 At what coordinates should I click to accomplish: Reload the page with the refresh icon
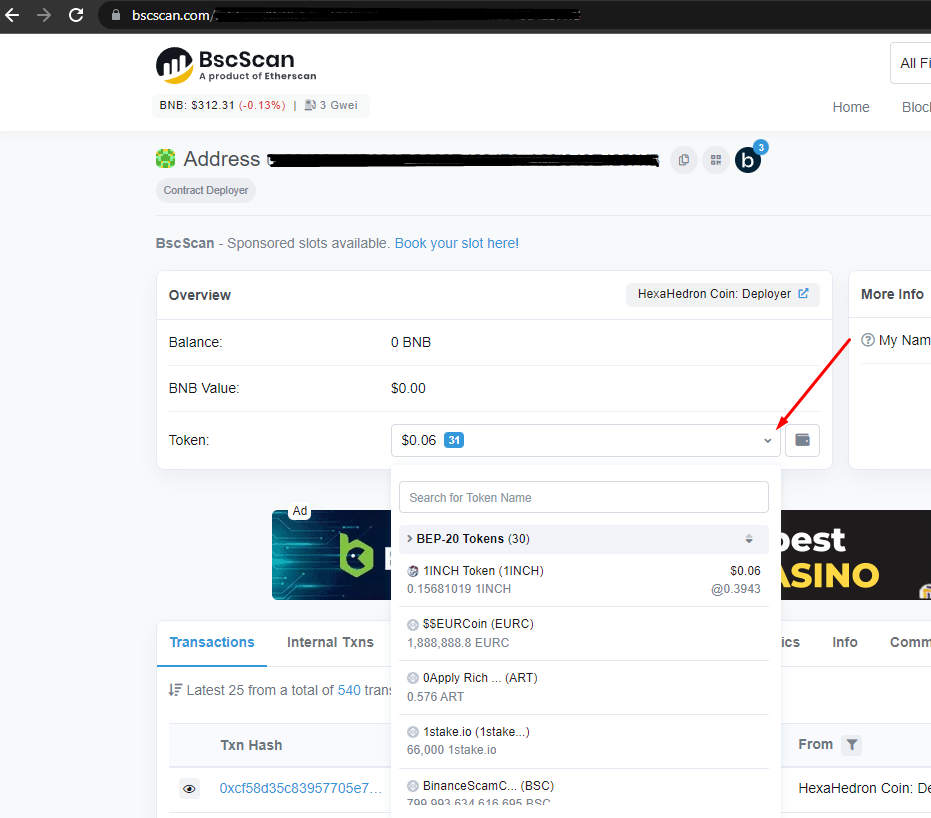(76, 15)
